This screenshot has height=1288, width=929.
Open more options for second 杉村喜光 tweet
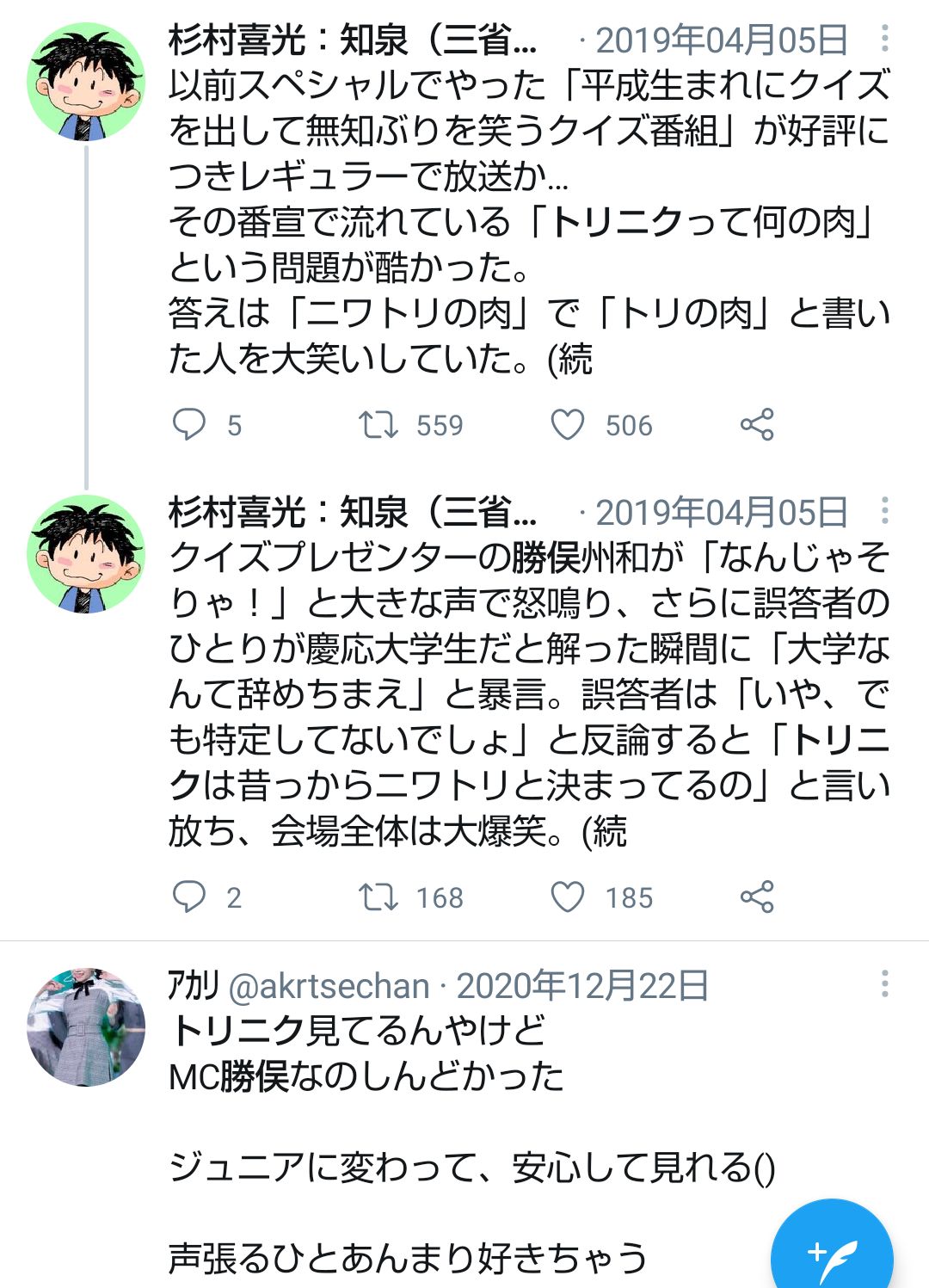884,511
